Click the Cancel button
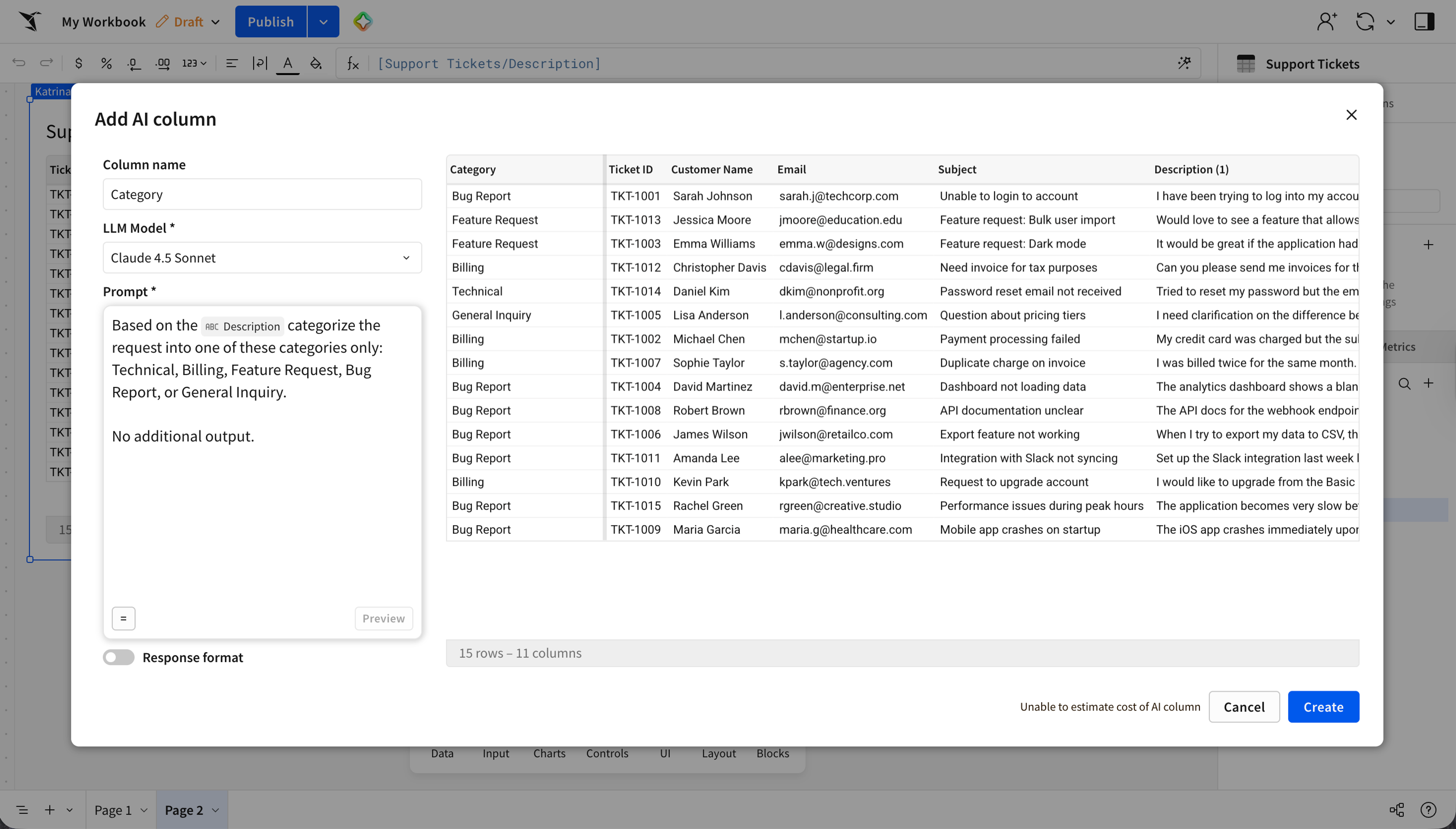 tap(1244, 707)
